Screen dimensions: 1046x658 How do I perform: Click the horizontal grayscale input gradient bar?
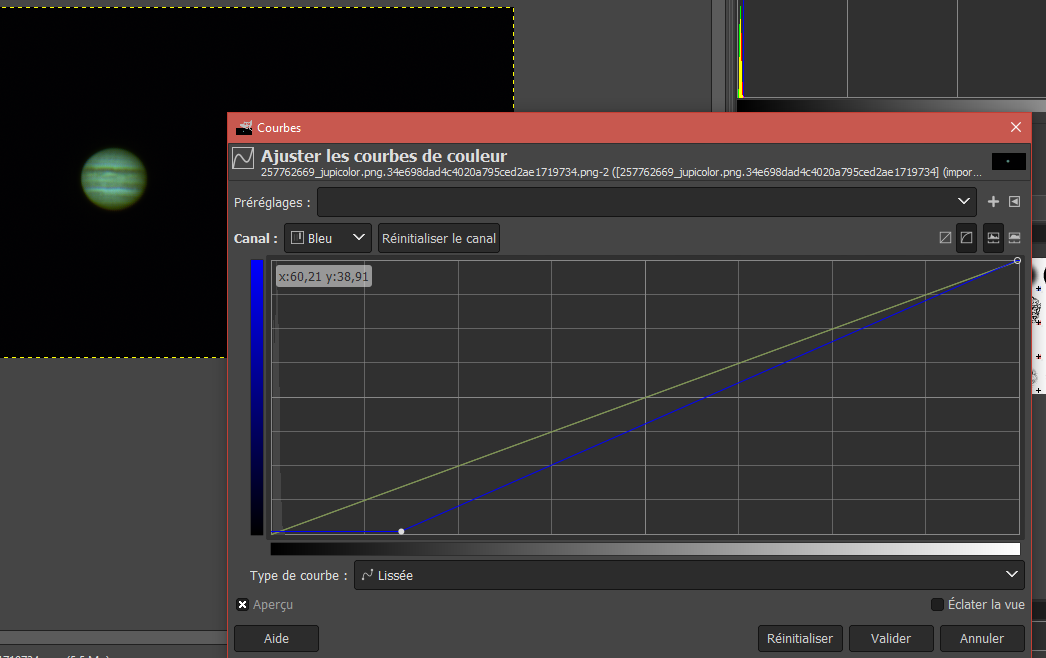pos(646,549)
